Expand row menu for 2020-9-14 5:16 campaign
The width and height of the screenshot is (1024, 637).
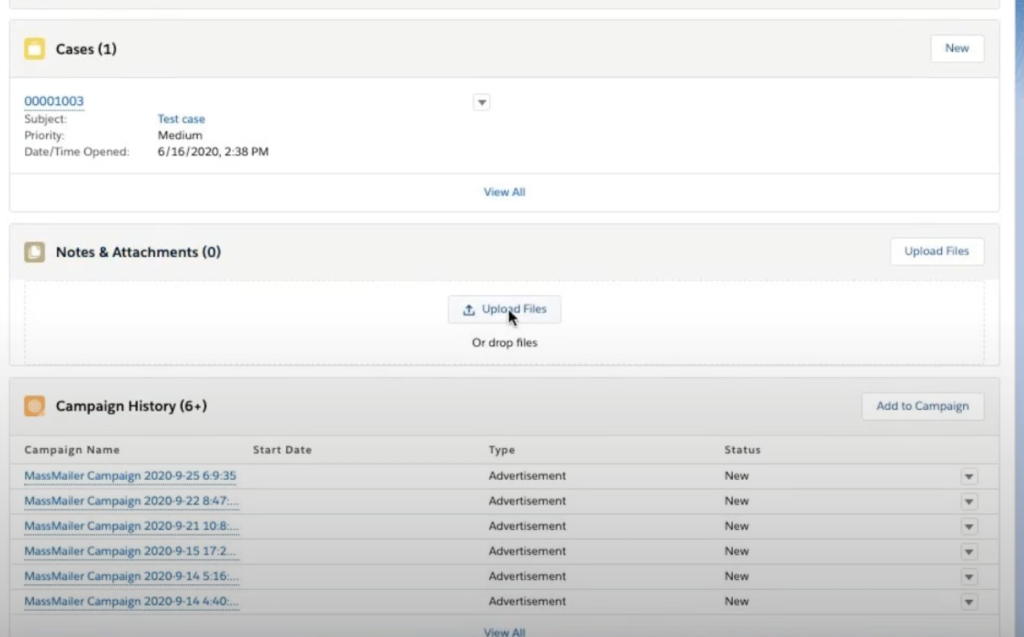pyautogui.click(x=969, y=577)
